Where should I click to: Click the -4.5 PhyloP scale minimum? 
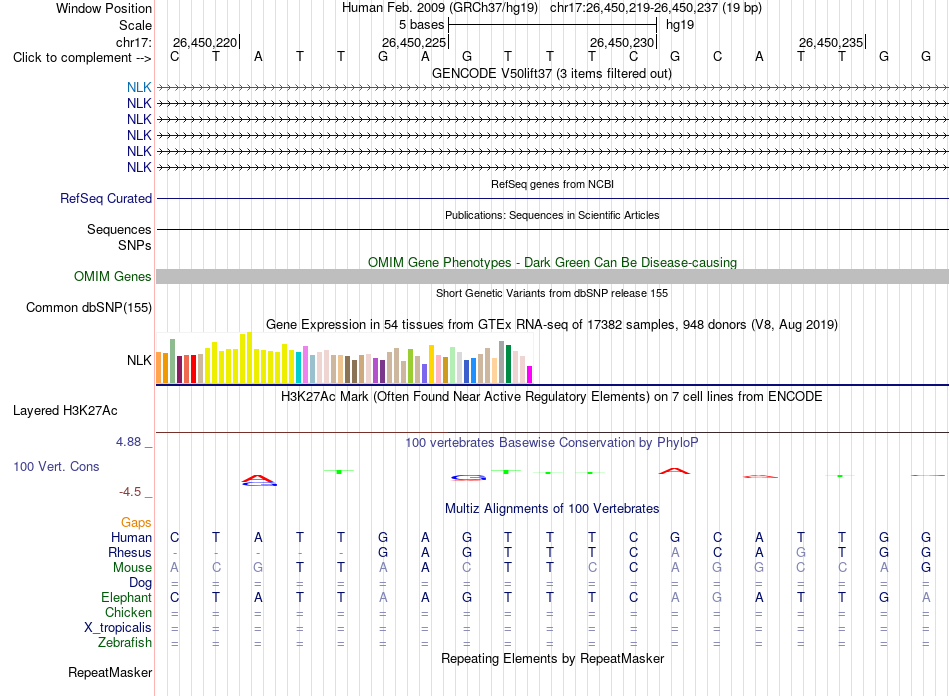[x=130, y=491]
